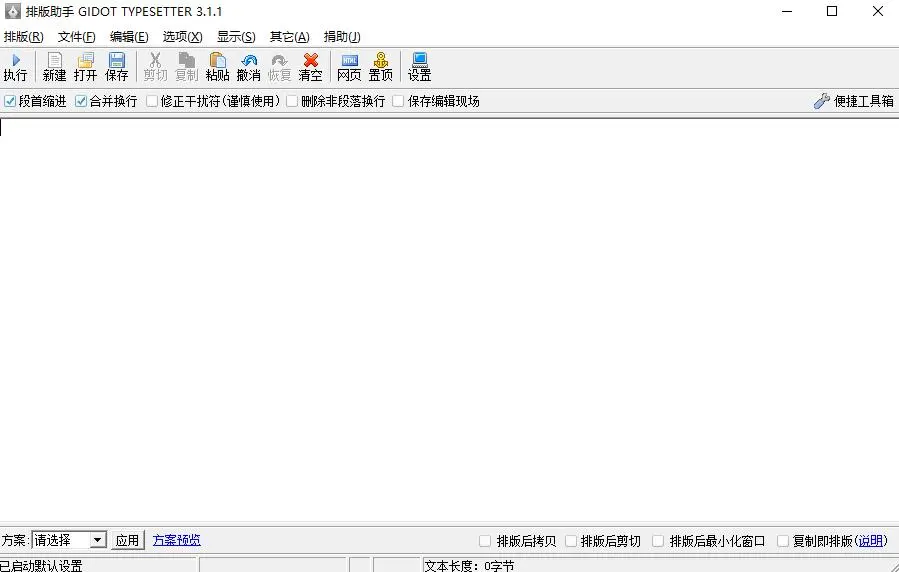Open the 方案预览 link
Screen dimensions: 899x572
pyautogui.click(x=177, y=540)
